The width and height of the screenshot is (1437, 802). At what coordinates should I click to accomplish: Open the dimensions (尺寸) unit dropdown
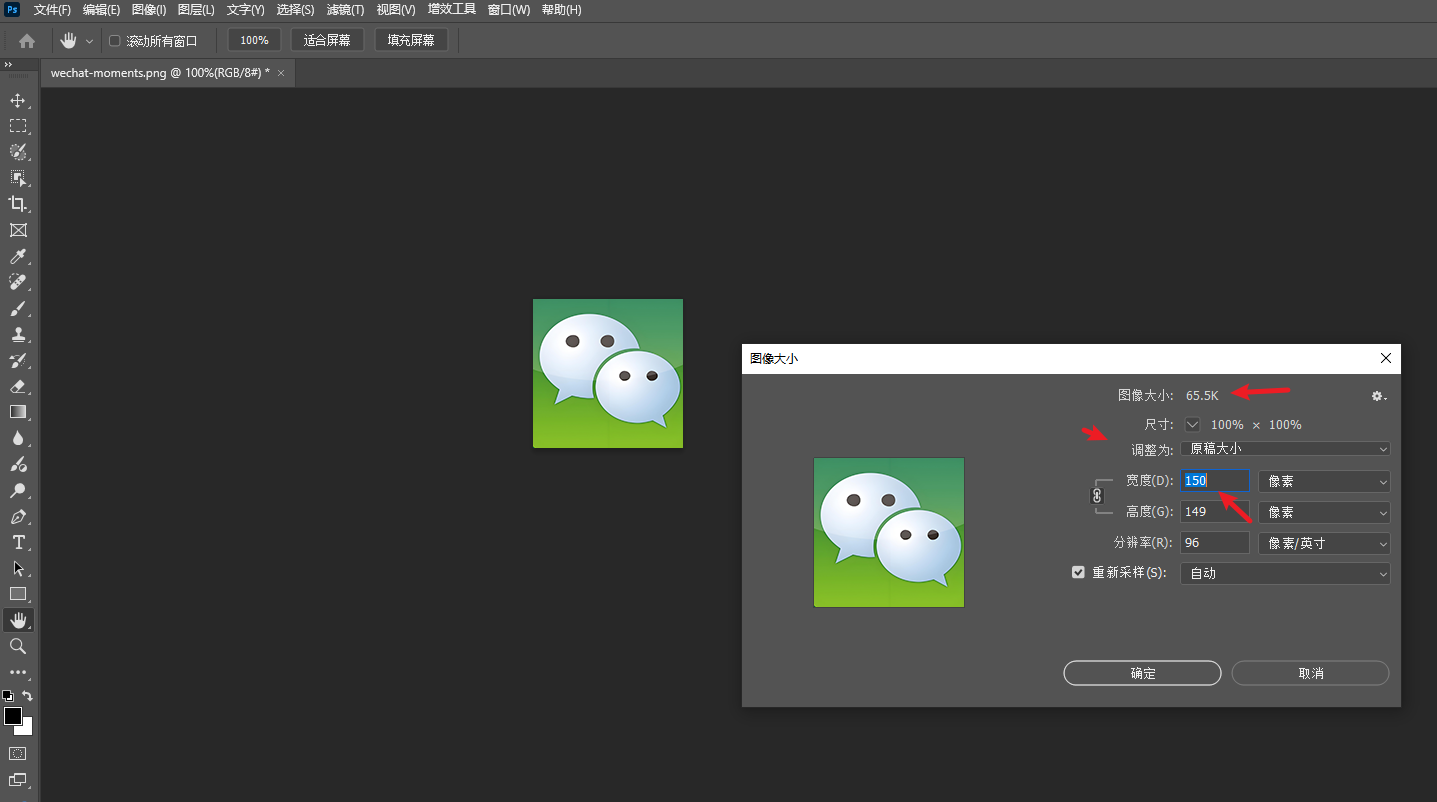coord(1193,425)
